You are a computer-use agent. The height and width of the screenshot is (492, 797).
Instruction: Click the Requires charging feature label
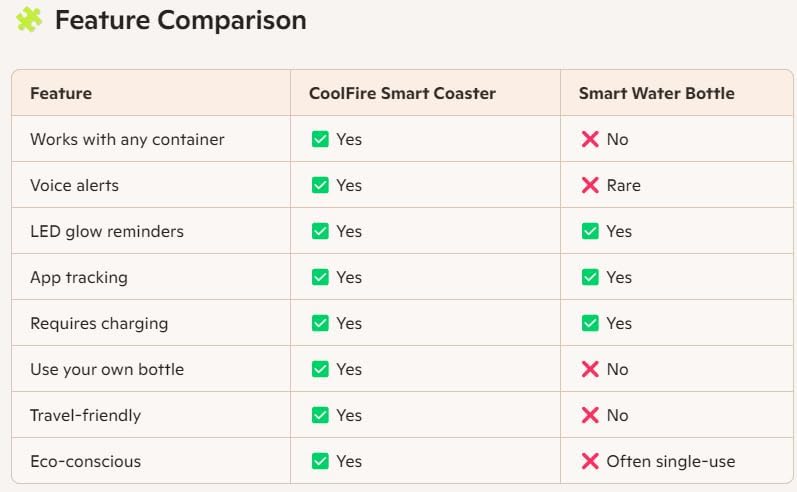click(x=99, y=323)
